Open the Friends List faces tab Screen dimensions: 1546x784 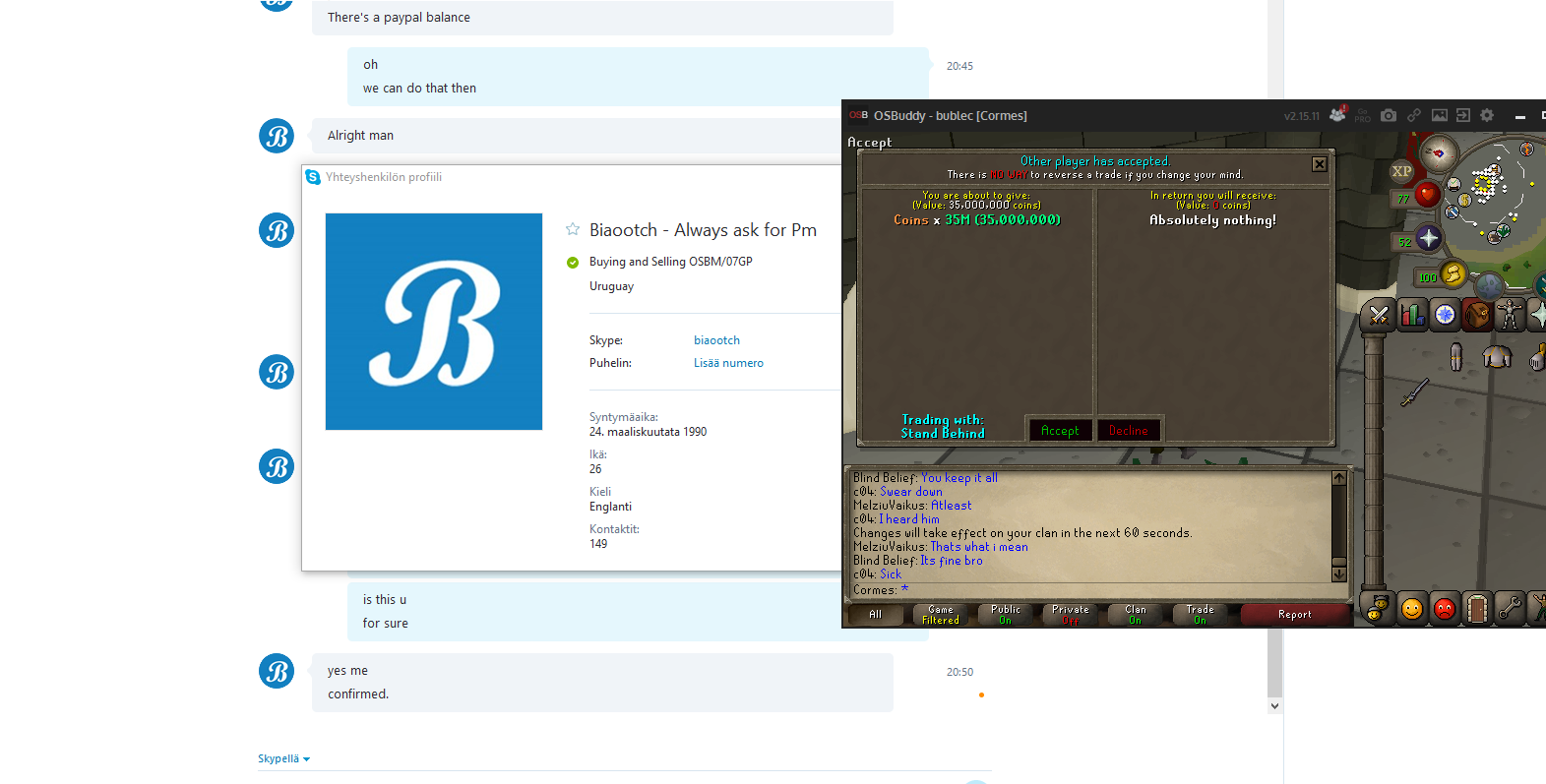(x=1379, y=610)
